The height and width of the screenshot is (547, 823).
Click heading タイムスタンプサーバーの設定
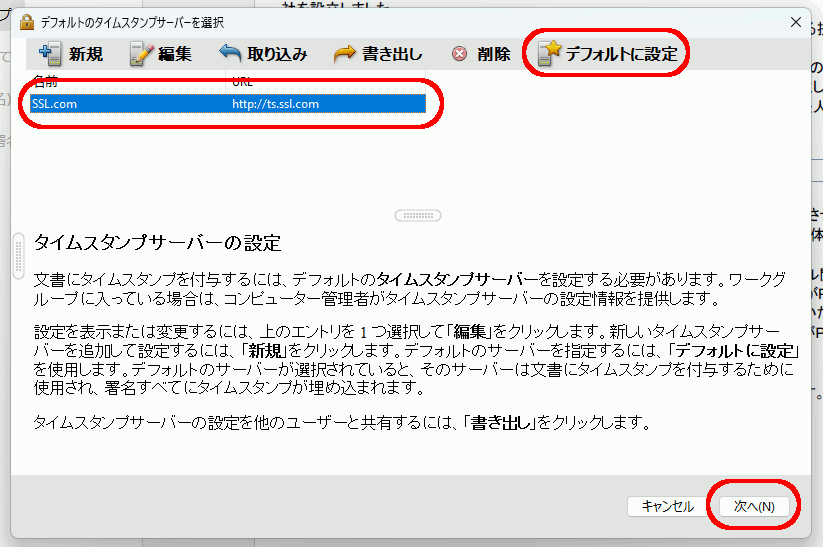pyautogui.click(x=157, y=243)
